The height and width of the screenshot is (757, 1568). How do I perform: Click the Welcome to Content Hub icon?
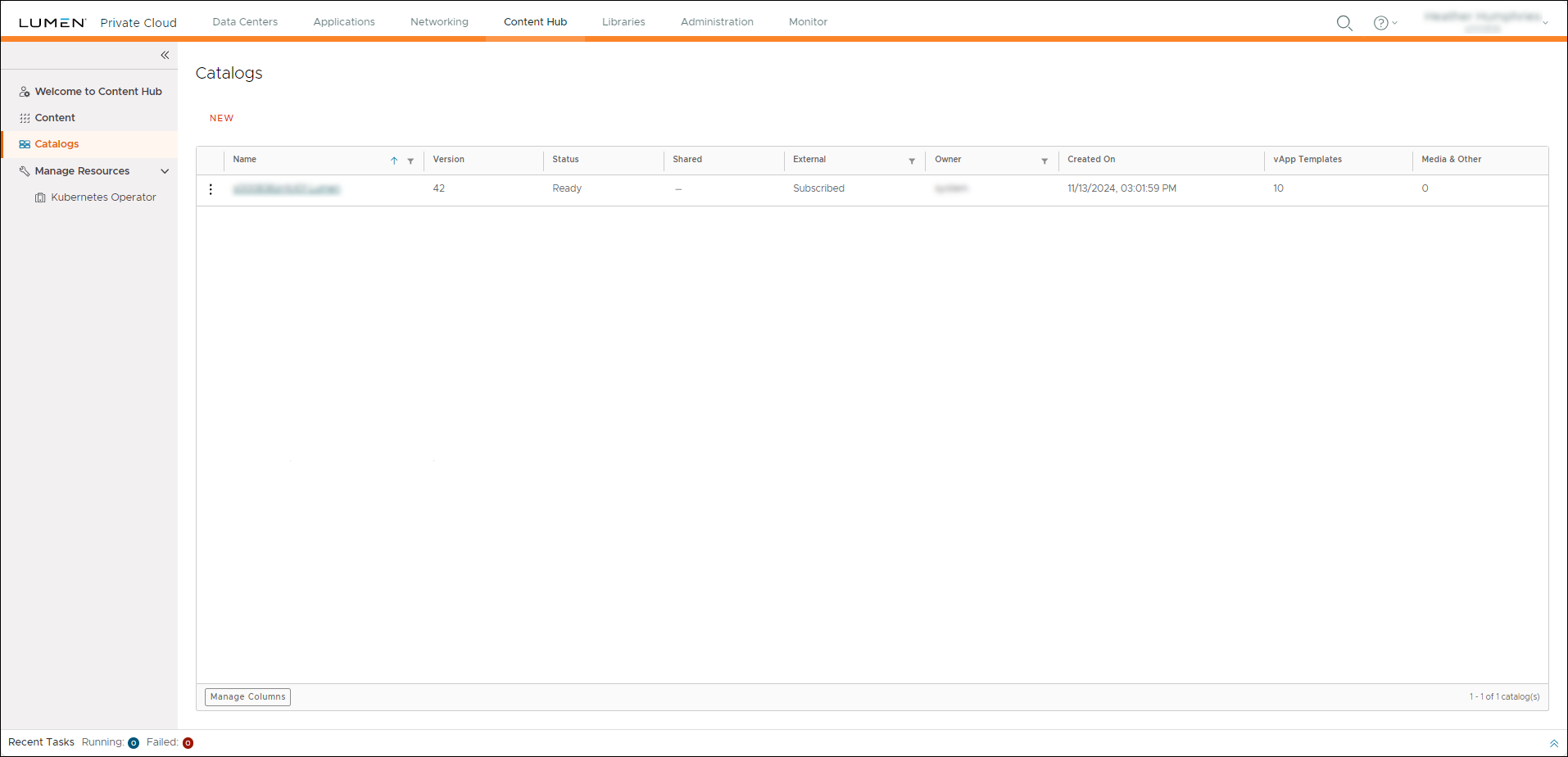(x=25, y=92)
